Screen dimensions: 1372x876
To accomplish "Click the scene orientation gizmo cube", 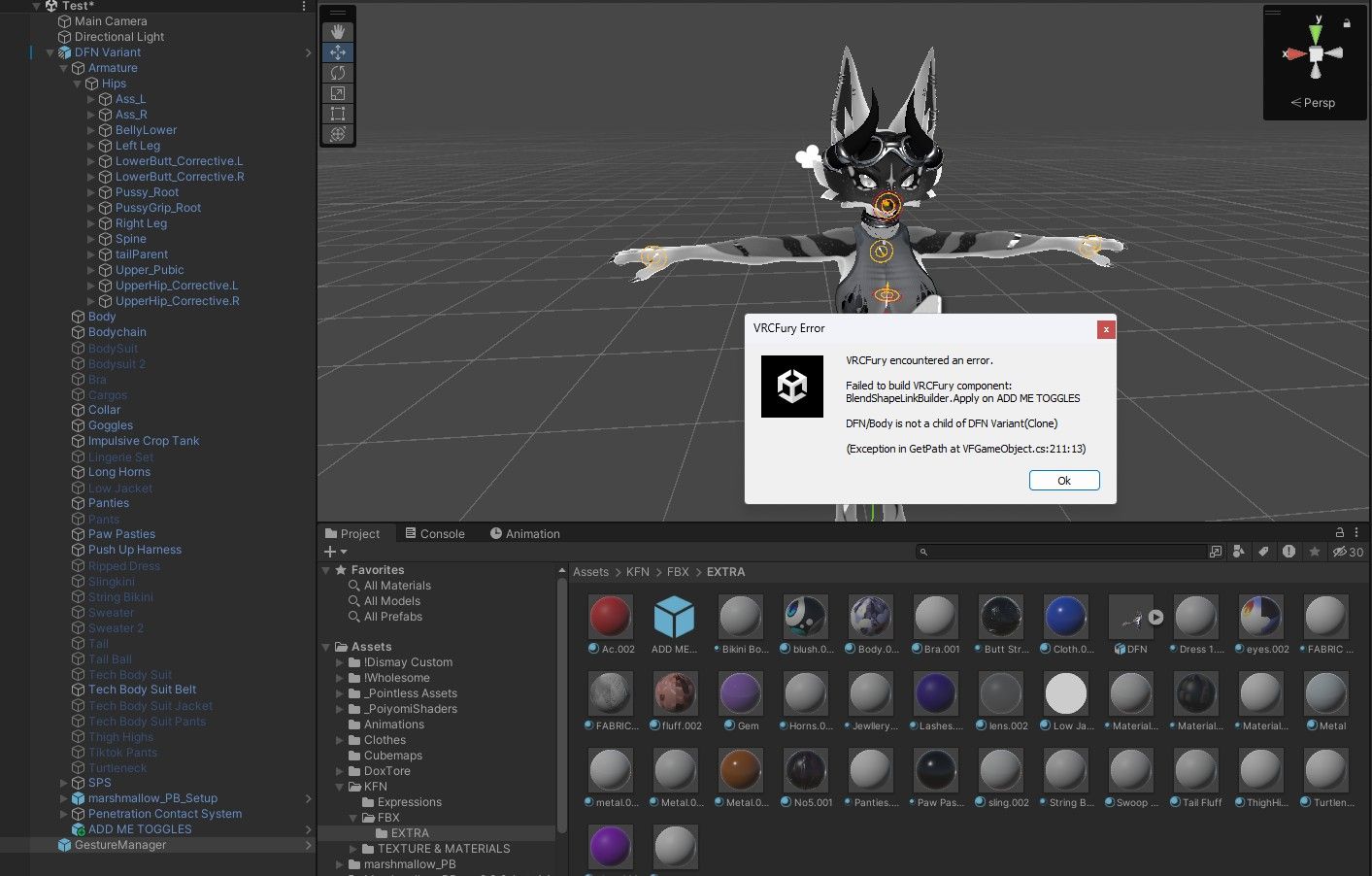I will coord(1316,53).
